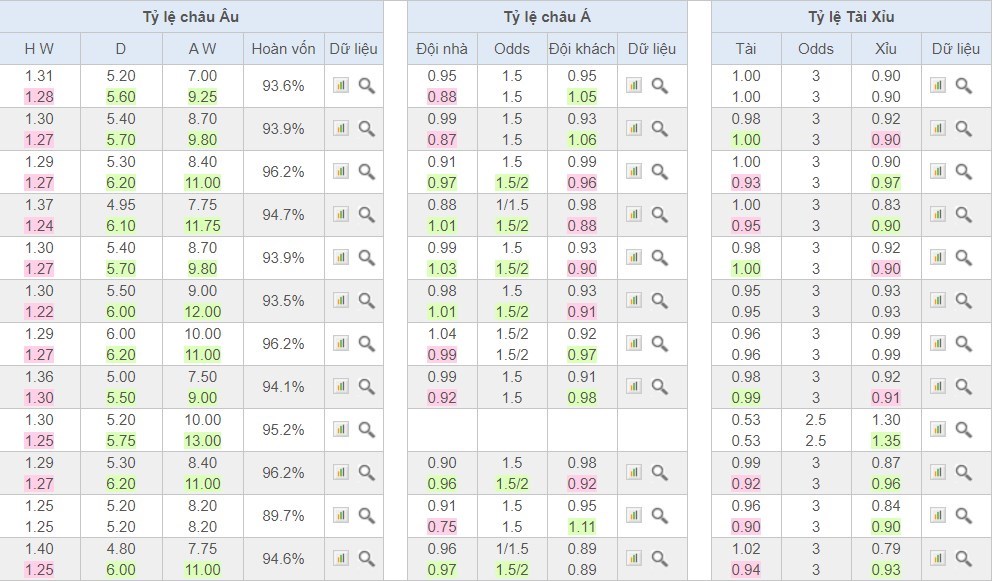This screenshot has height=581, width=996.
Task: Click the 'Hoàn vốn' column header
Action: [283, 49]
